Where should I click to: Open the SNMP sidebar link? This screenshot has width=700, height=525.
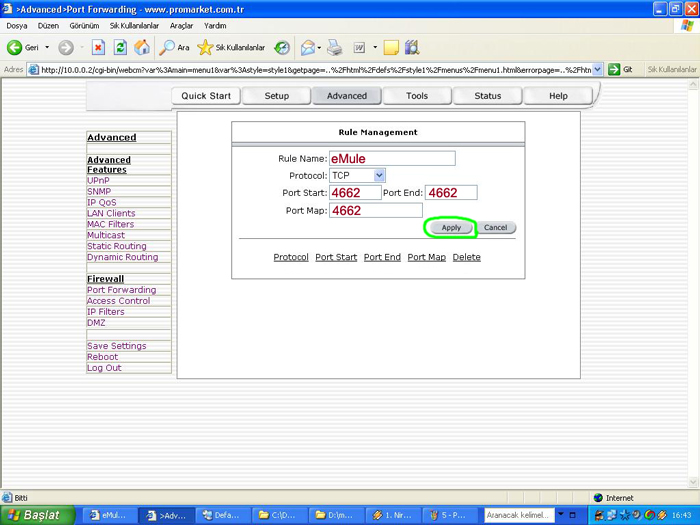click(x=99, y=192)
